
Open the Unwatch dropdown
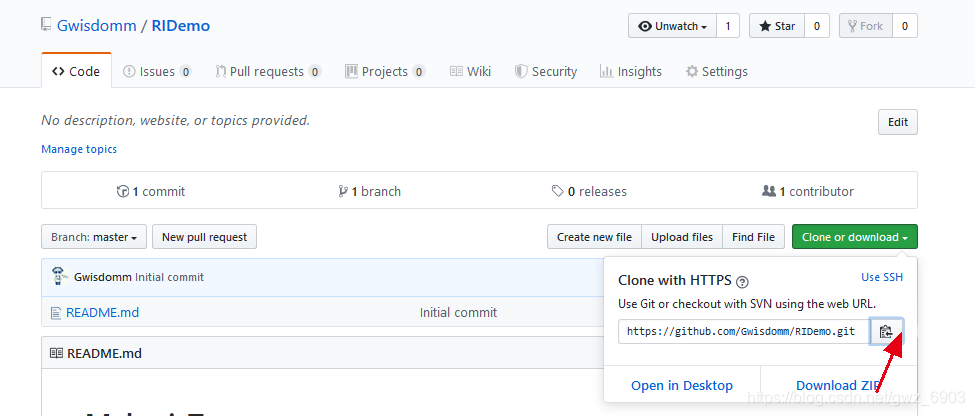point(673,26)
